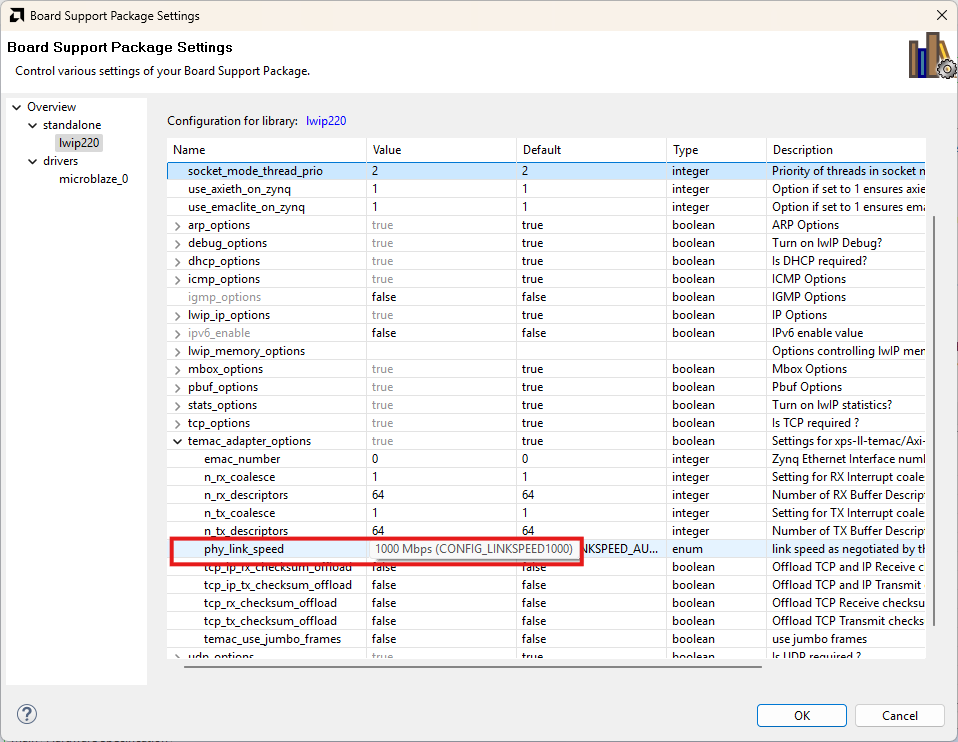
Task: Click the Name column header
Action: (x=265, y=150)
